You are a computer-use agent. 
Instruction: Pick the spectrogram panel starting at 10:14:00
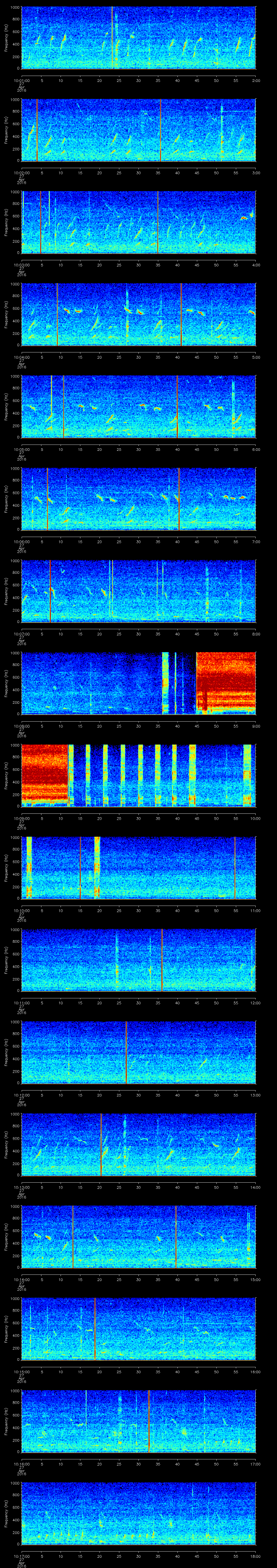tap(138, 1237)
